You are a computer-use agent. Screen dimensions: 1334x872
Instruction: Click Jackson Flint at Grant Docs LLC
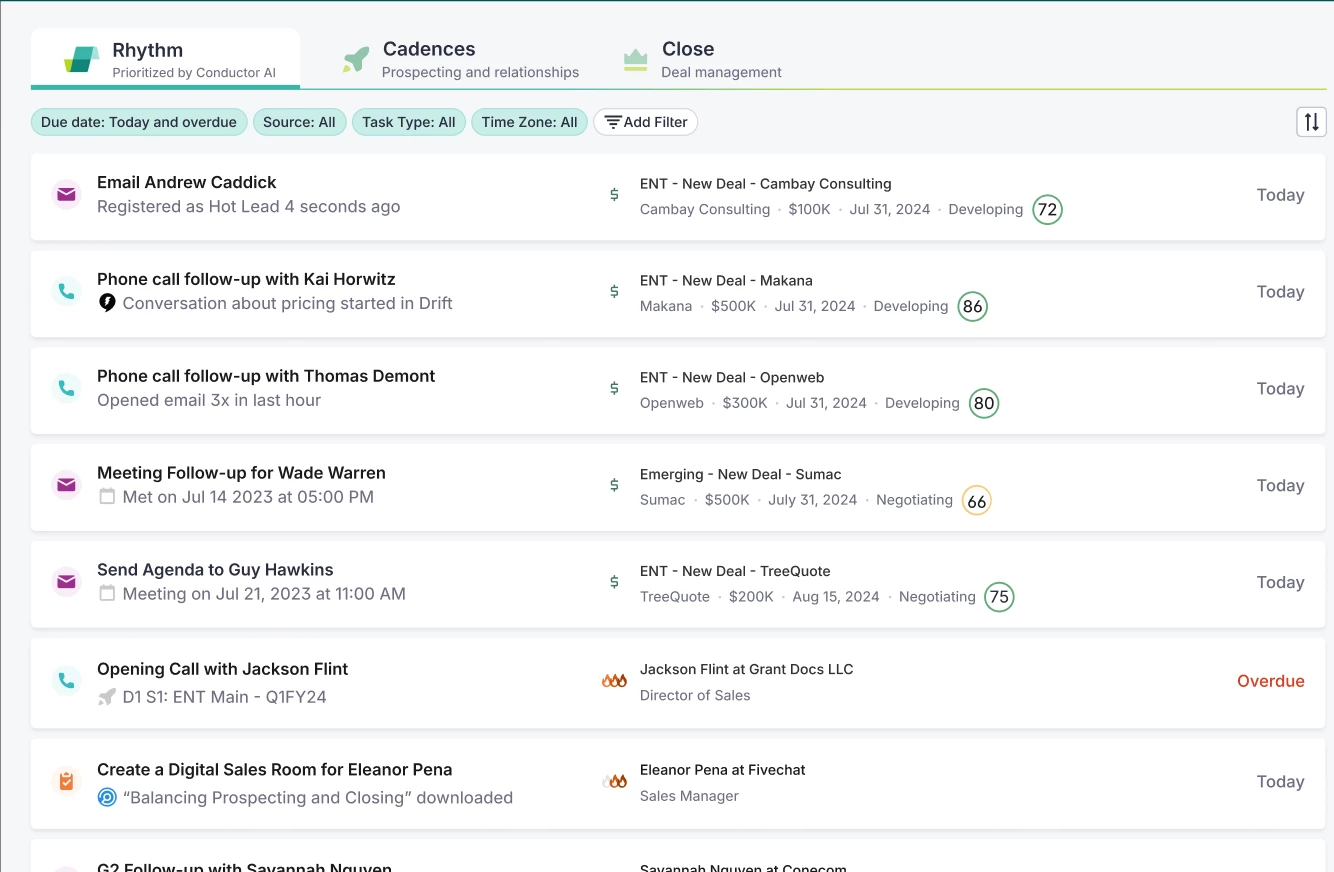746,669
